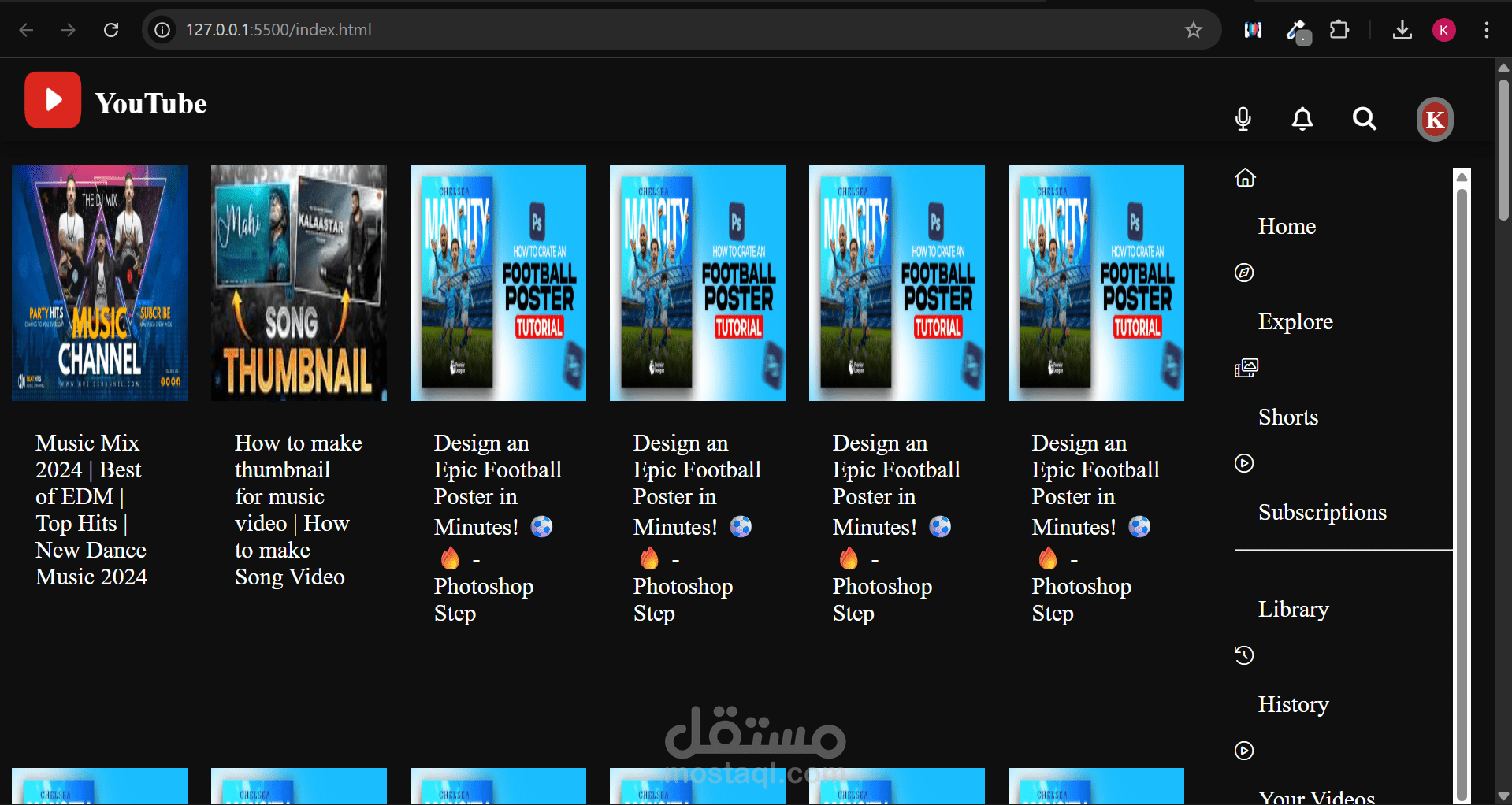
Task: Click the page scrollbar down arrow
Action: [x=1503, y=796]
